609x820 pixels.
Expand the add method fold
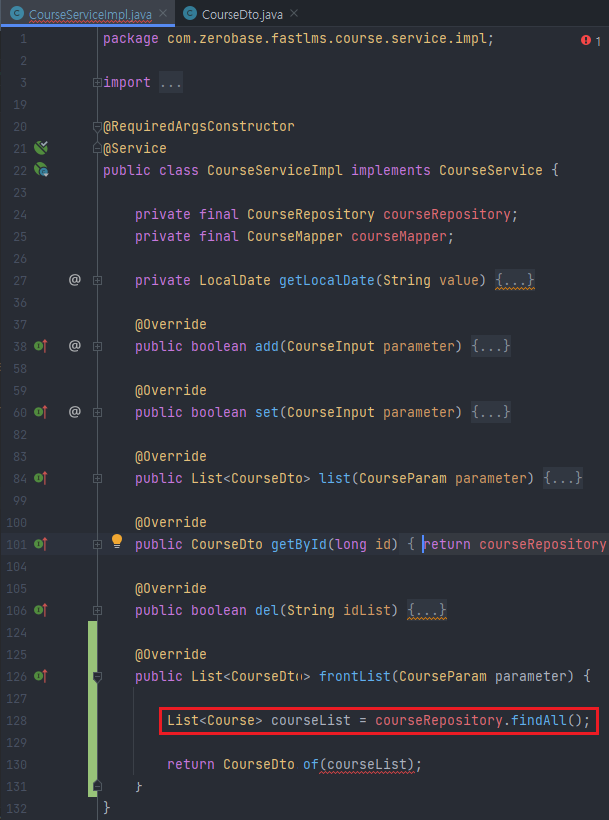click(97, 347)
